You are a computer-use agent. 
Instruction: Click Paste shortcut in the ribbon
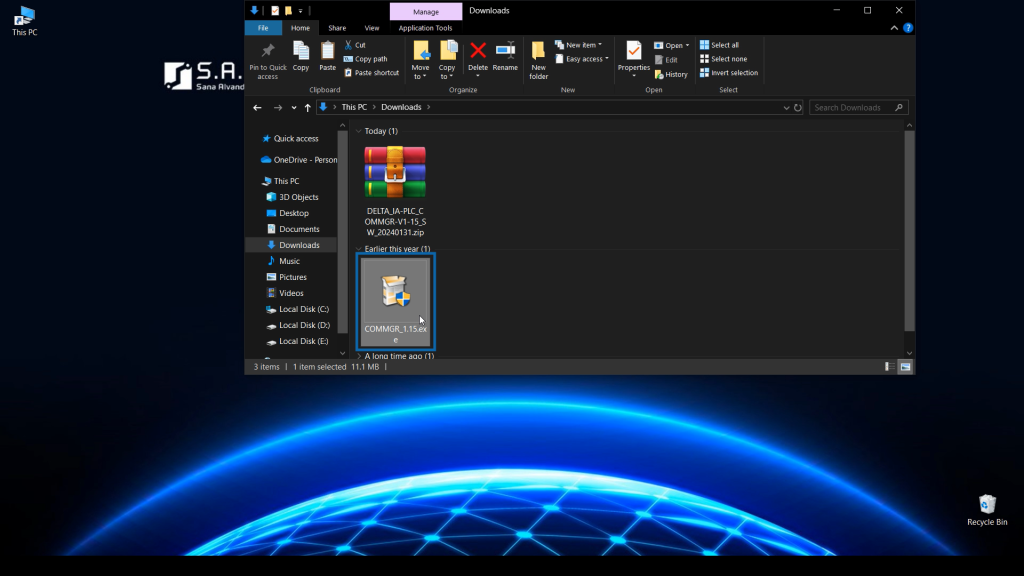(372, 72)
